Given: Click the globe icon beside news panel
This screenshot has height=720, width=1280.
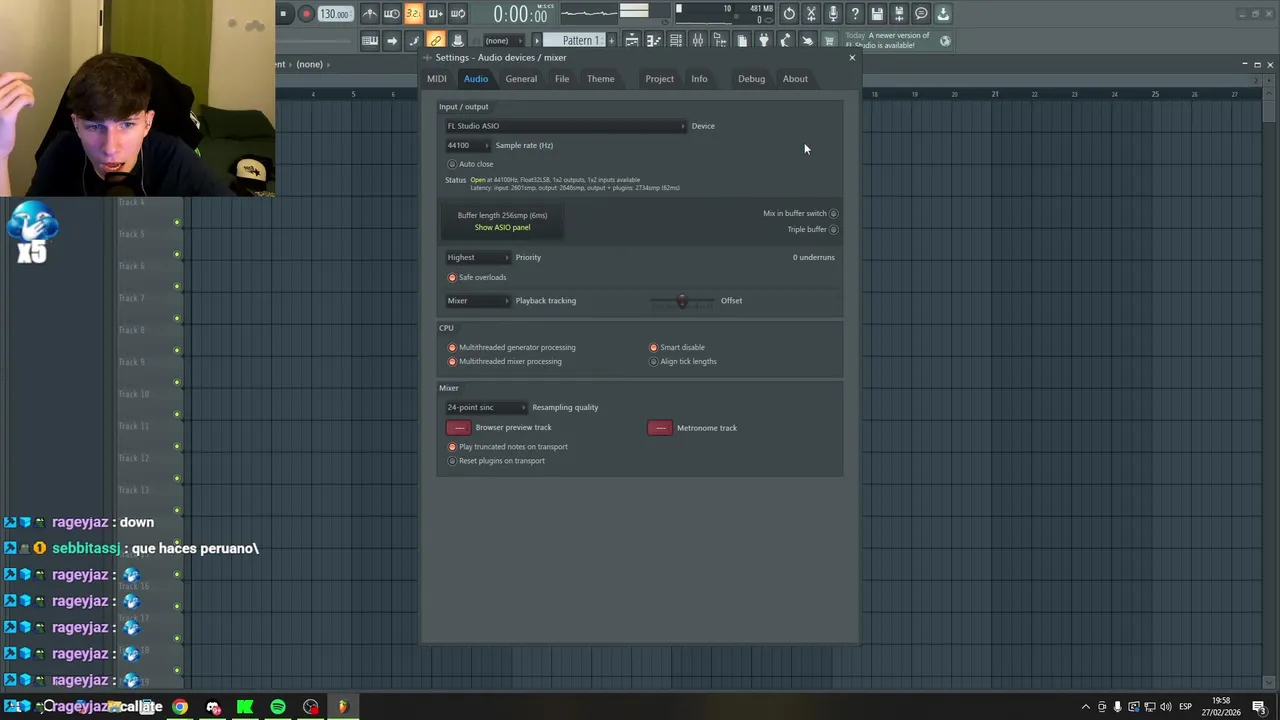Looking at the screenshot, I should point(945,40).
